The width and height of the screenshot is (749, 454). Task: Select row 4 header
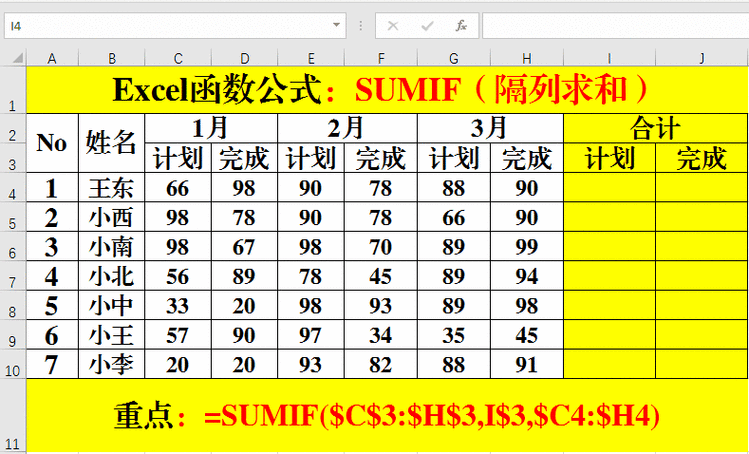tap(13, 187)
